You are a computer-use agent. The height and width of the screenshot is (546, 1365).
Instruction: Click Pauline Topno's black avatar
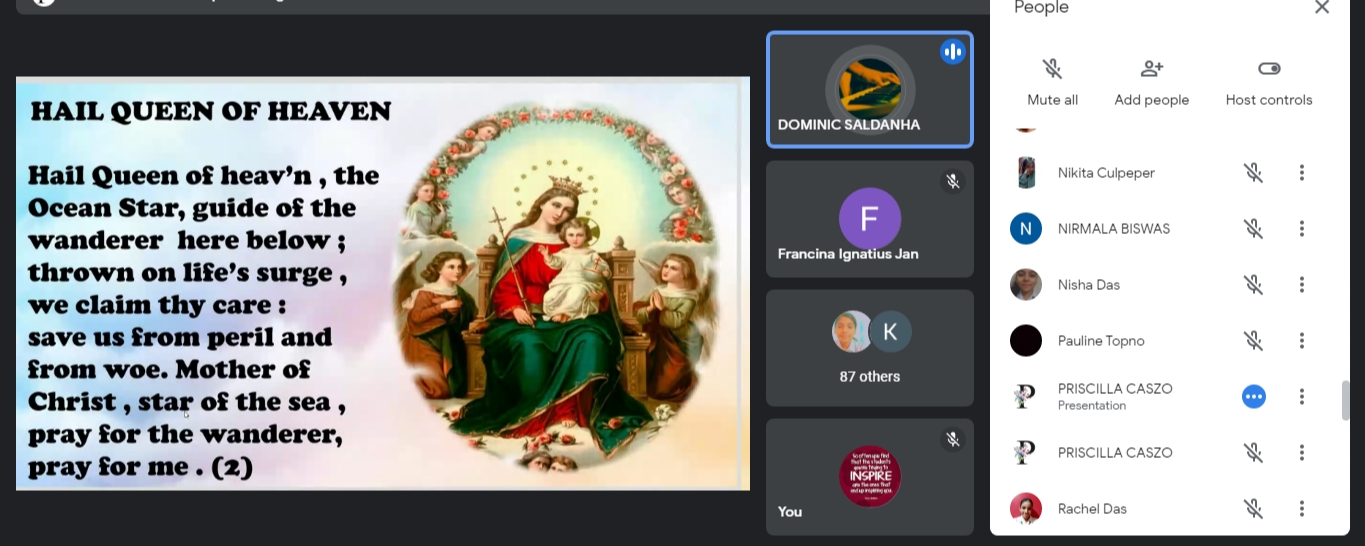1026,341
